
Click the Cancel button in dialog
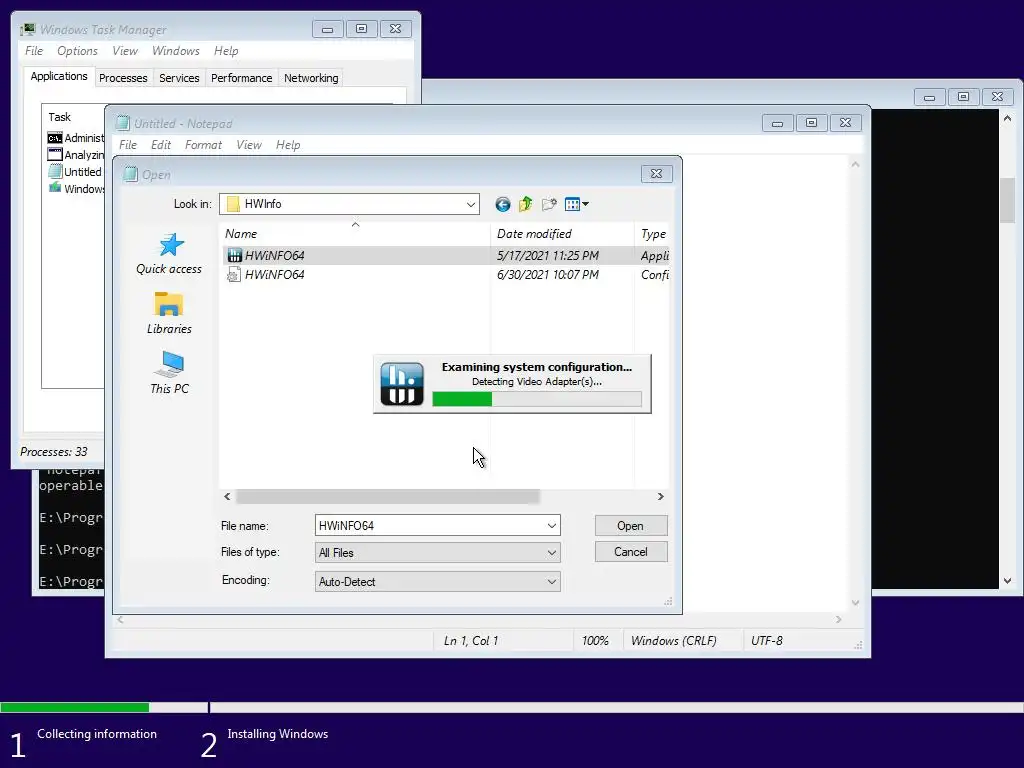point(631,552)
